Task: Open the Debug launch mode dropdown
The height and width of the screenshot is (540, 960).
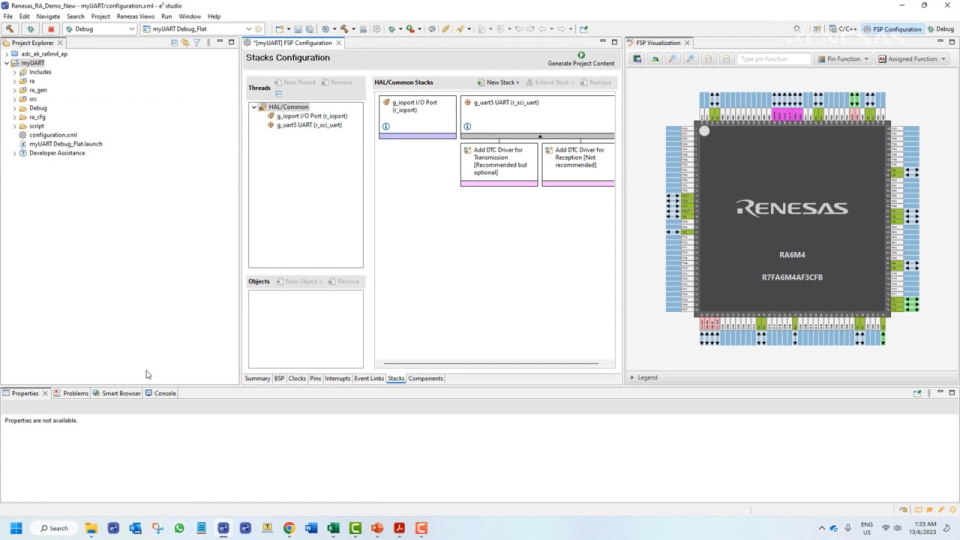Action: click(x=131, y=29)
